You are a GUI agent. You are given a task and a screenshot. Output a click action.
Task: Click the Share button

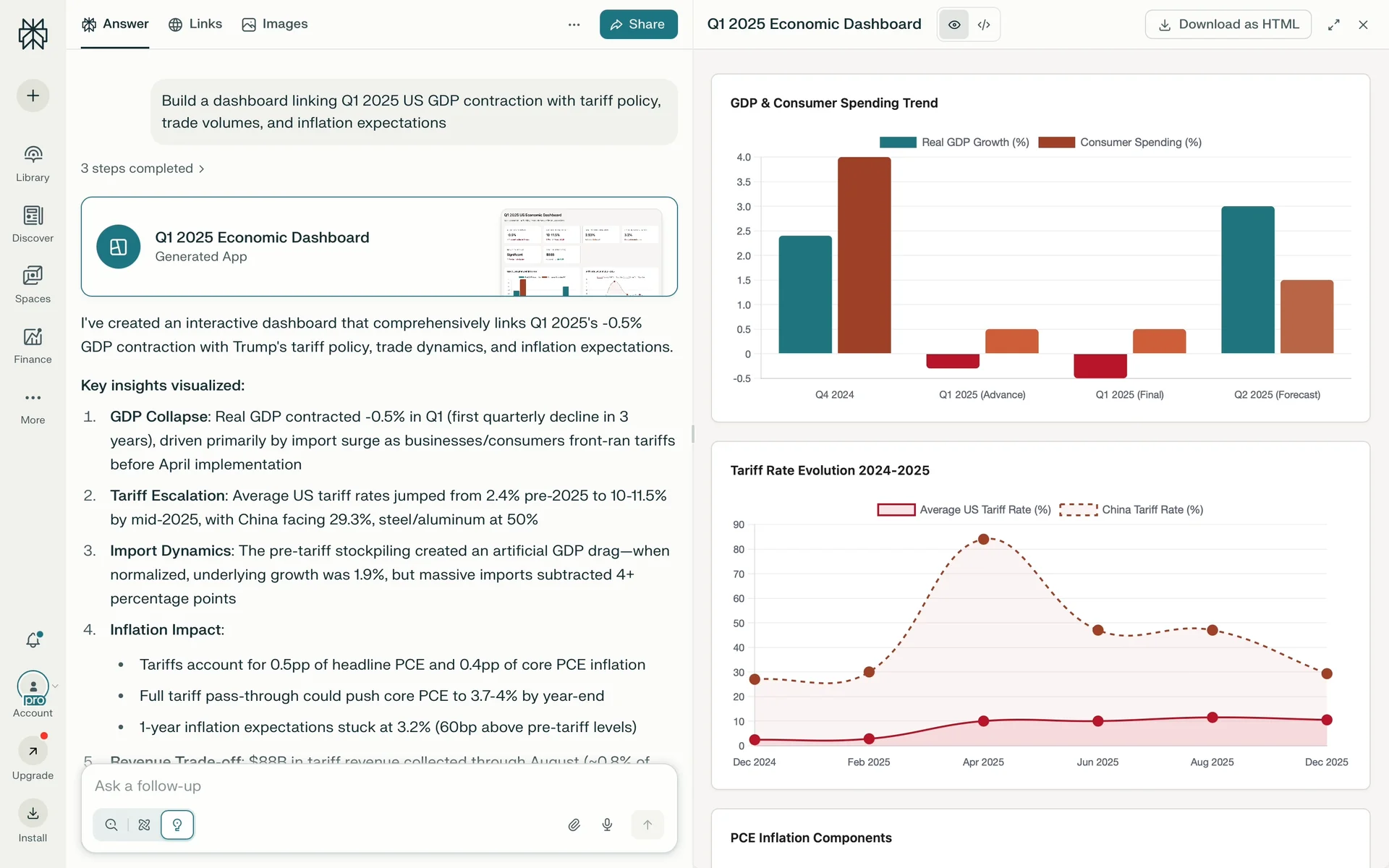point(638,25)
